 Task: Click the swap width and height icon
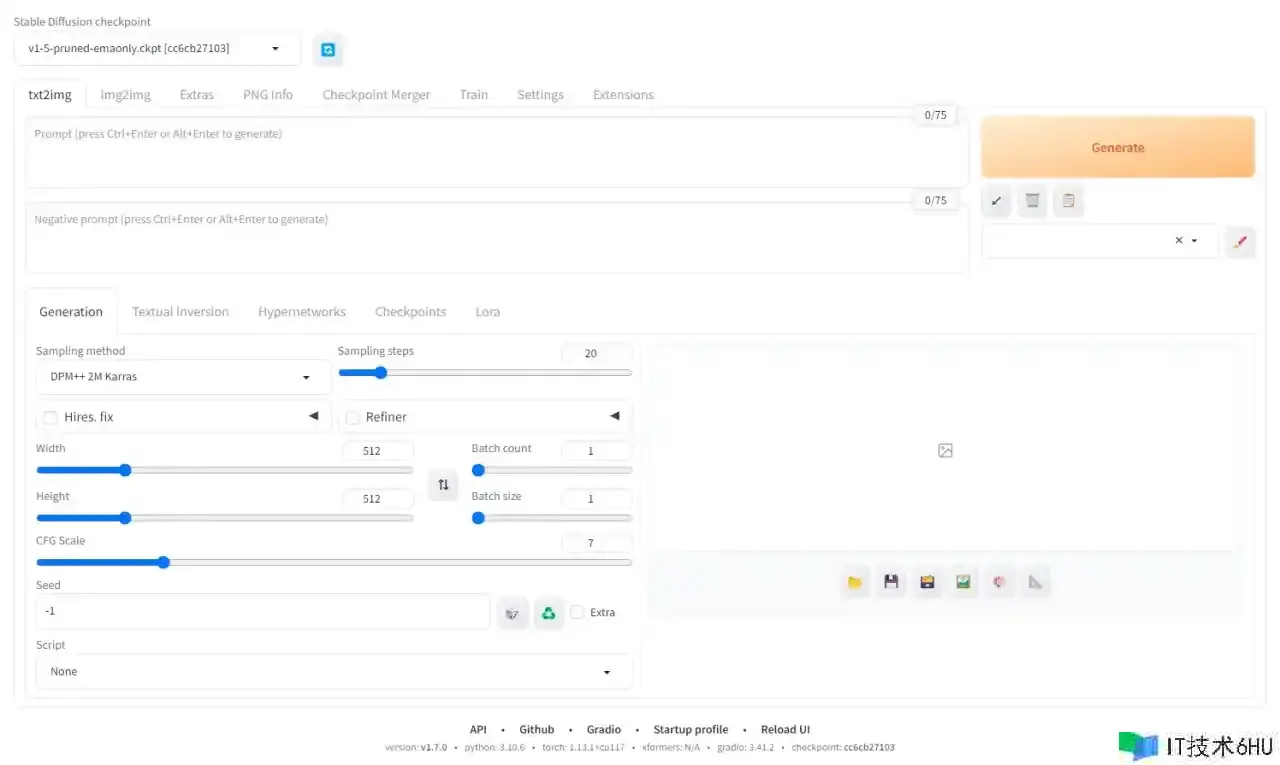point(443,485)
